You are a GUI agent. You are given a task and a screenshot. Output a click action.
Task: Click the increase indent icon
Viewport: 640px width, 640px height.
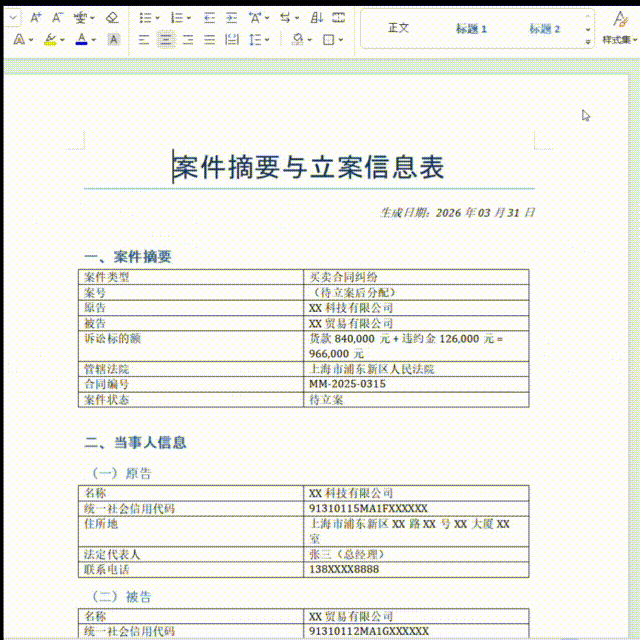pyautogui.click(x=231, y=17)
